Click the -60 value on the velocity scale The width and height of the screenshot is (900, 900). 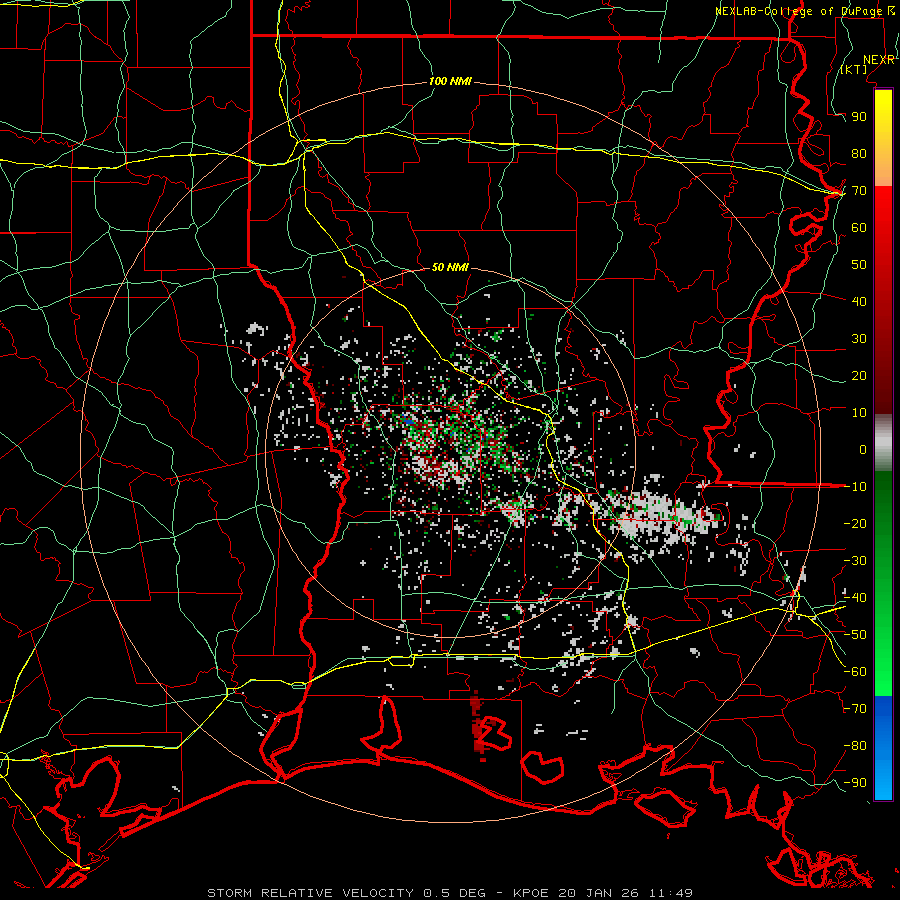point(855,672)
